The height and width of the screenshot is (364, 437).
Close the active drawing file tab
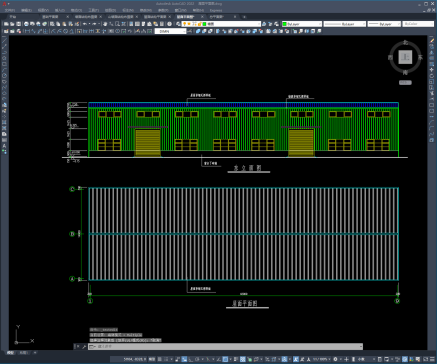(x=202, y=17)
